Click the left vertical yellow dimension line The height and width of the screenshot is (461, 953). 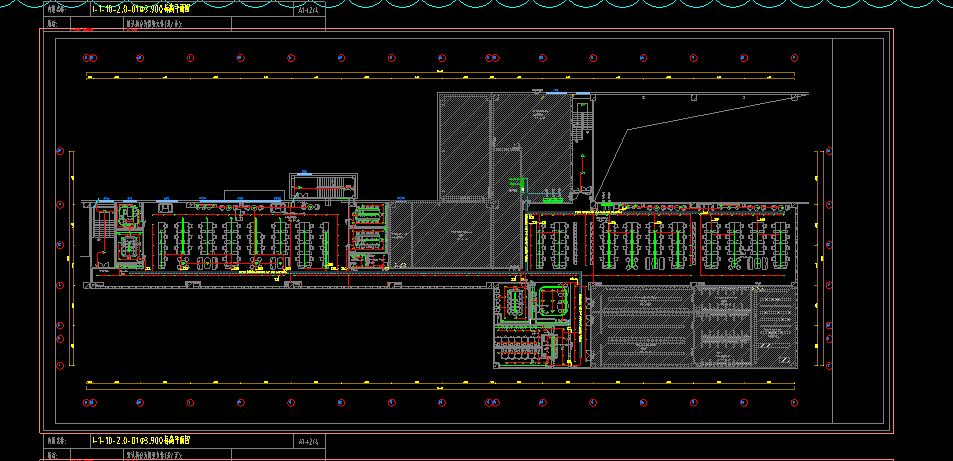71,258
